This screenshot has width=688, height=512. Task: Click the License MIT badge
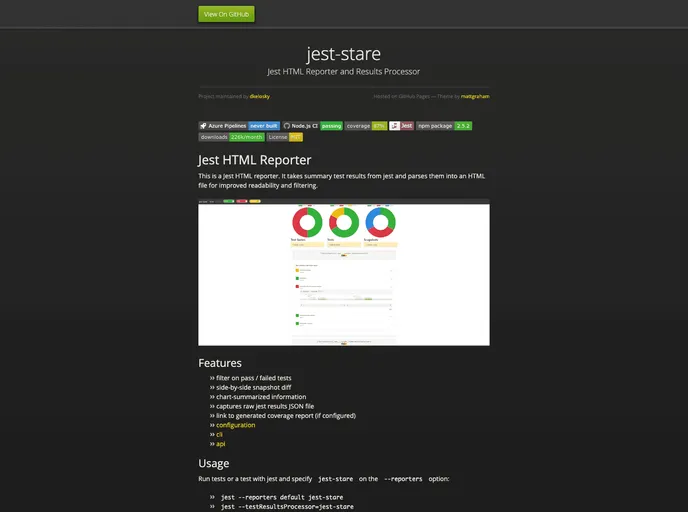pos(285,137)
